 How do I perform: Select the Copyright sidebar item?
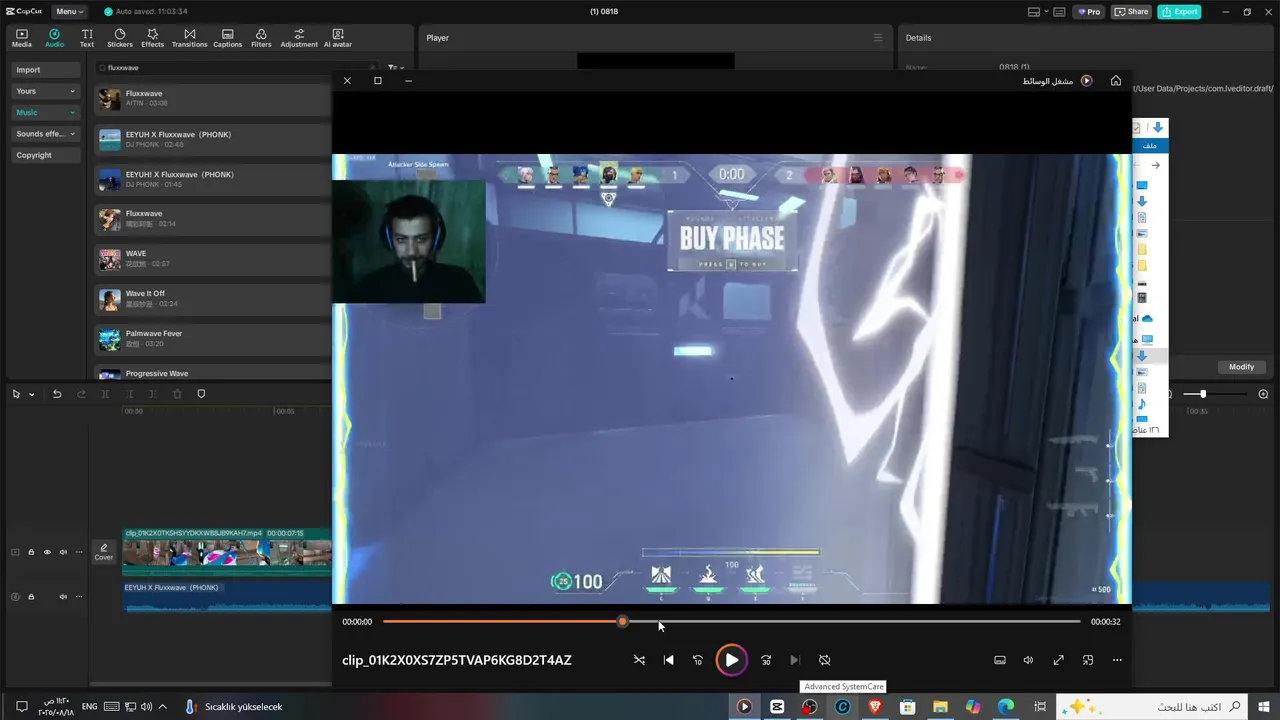point(46,155)
